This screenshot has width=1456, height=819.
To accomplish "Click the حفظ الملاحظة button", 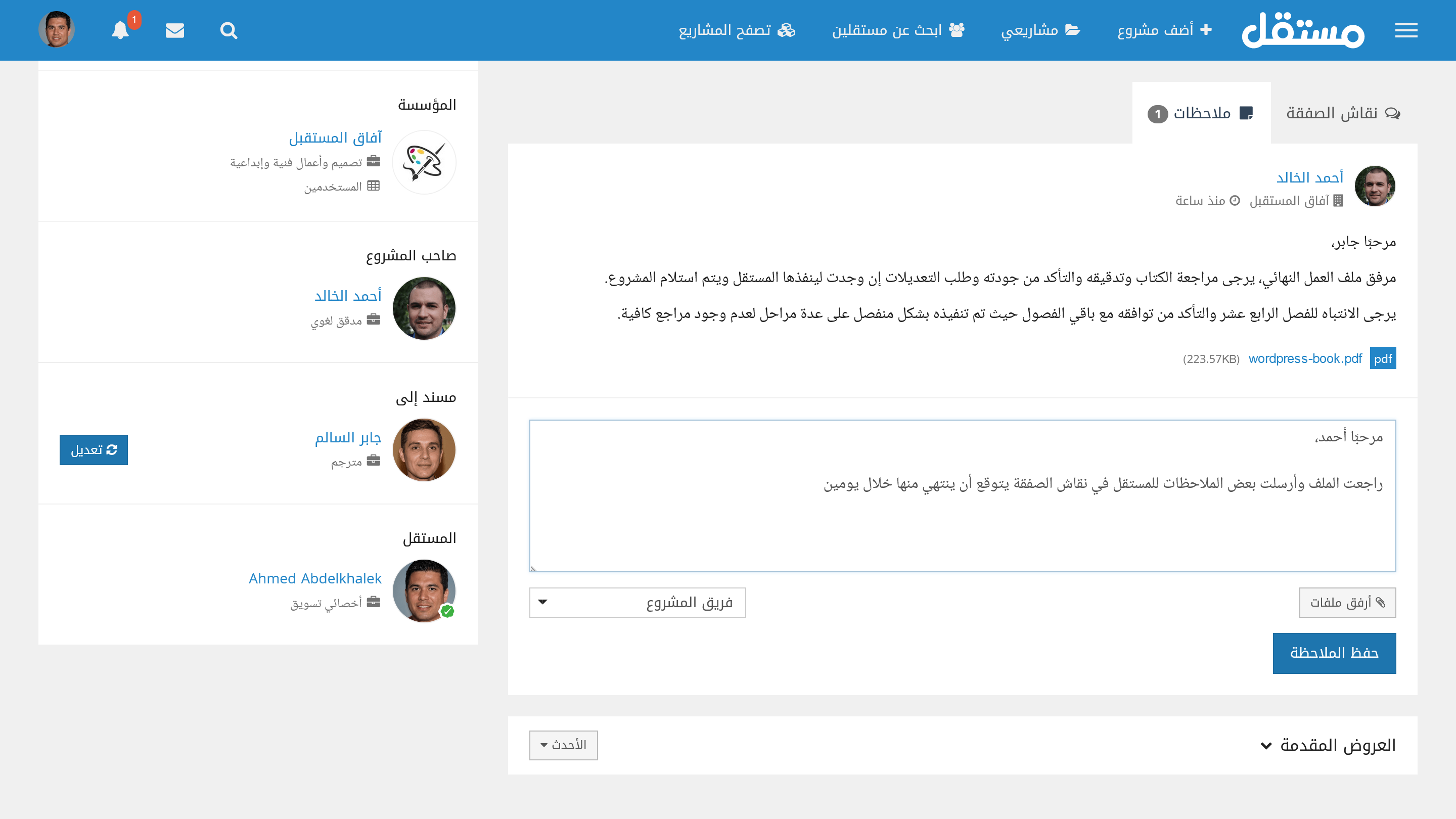I will [1334, 653].
